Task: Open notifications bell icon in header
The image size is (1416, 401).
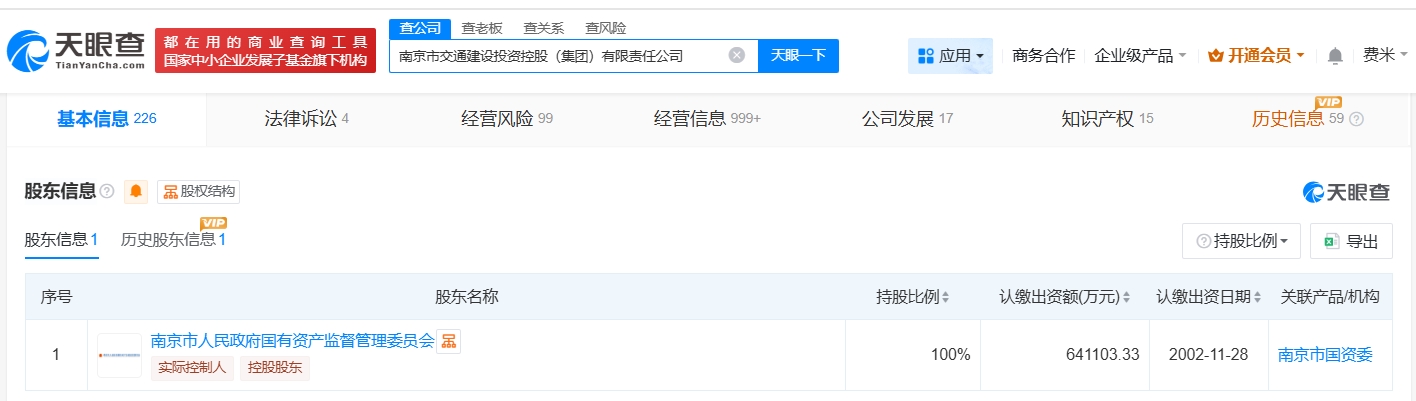Action: [x=1335, y=56]
